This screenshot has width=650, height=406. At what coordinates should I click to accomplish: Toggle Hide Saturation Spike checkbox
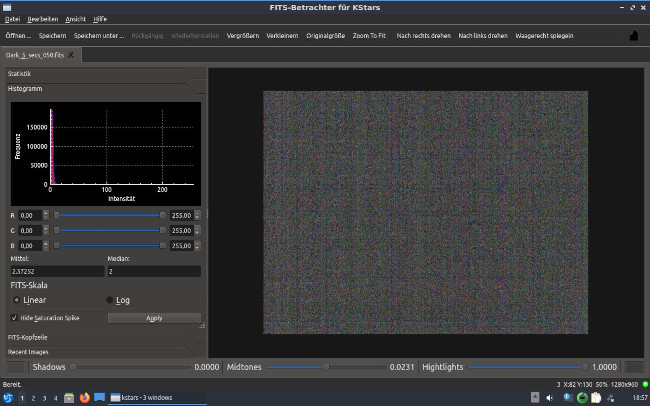[14, 317]
